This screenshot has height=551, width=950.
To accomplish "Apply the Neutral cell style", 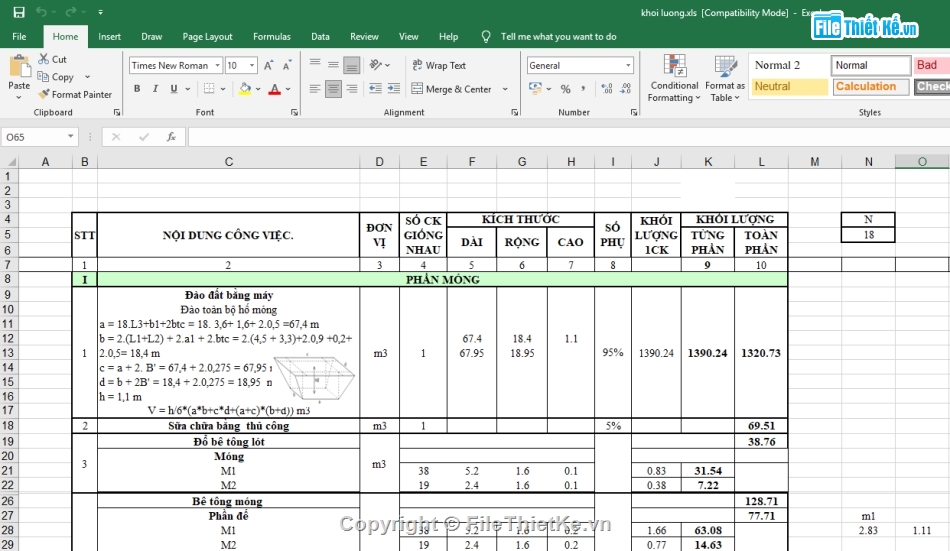I will (789, 87).
